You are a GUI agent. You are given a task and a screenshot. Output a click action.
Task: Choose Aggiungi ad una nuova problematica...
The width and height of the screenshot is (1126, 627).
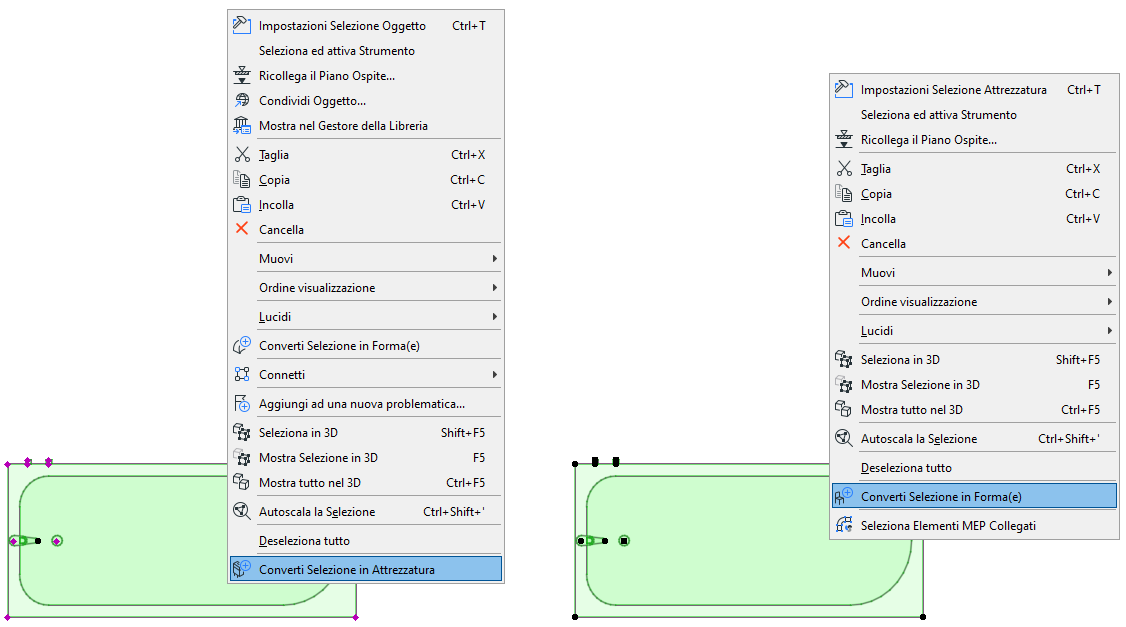(x=366, y=404)
